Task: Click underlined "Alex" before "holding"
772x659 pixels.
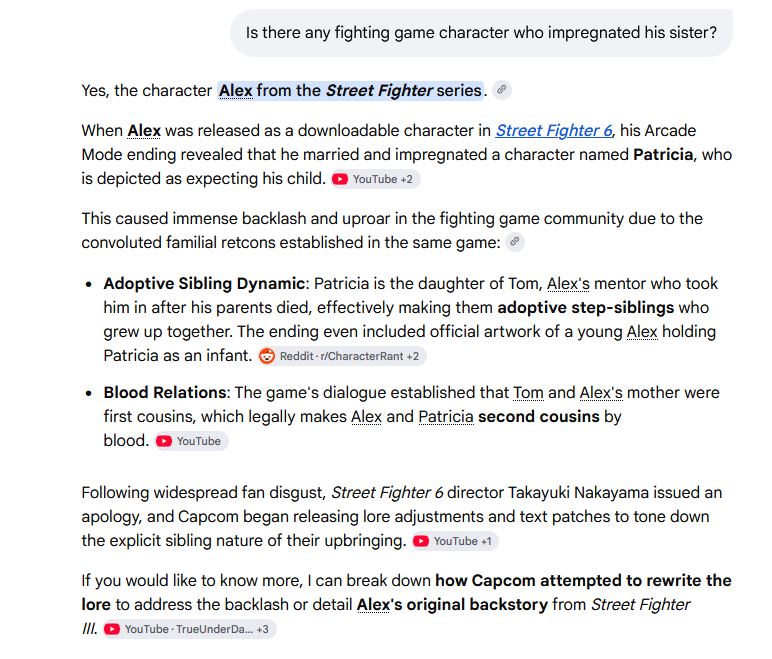Action: 642,331
